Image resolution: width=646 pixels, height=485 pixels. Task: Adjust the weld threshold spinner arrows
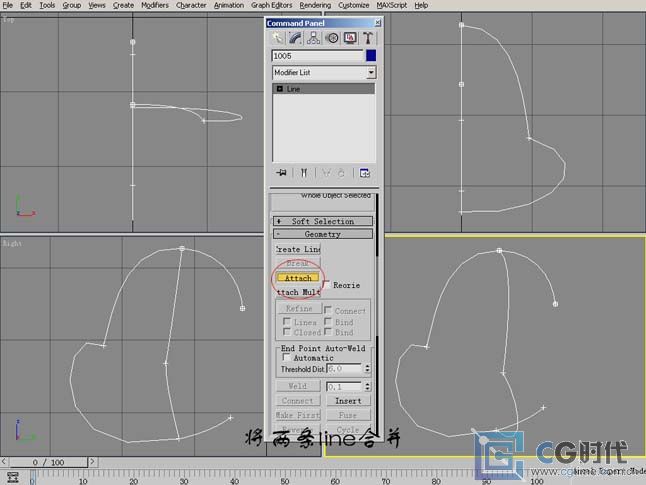(x=367, y=387)
